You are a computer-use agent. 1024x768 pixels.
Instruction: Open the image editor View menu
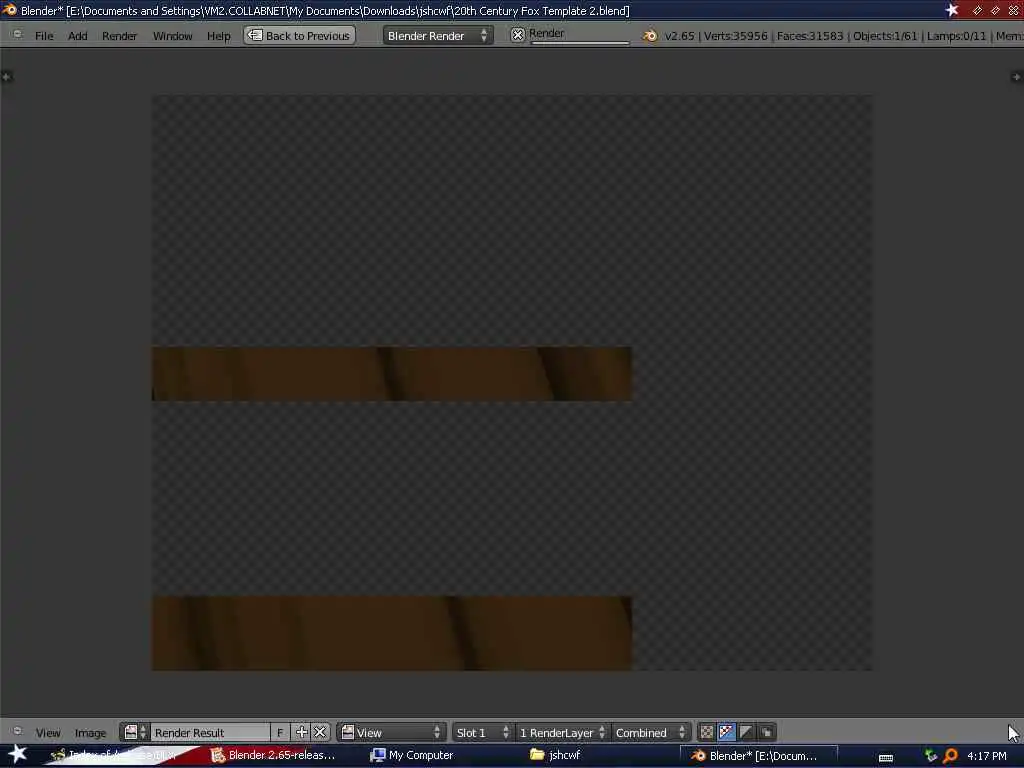48,733
